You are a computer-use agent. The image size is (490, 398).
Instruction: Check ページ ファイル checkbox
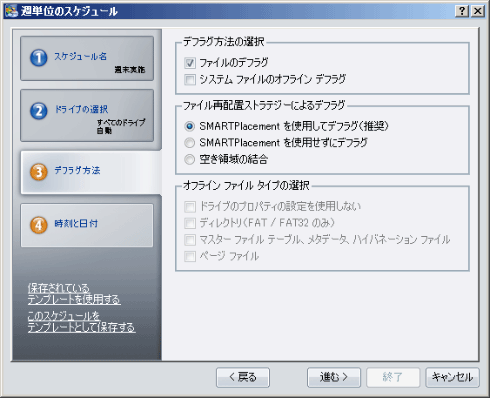tap(190, 256)
